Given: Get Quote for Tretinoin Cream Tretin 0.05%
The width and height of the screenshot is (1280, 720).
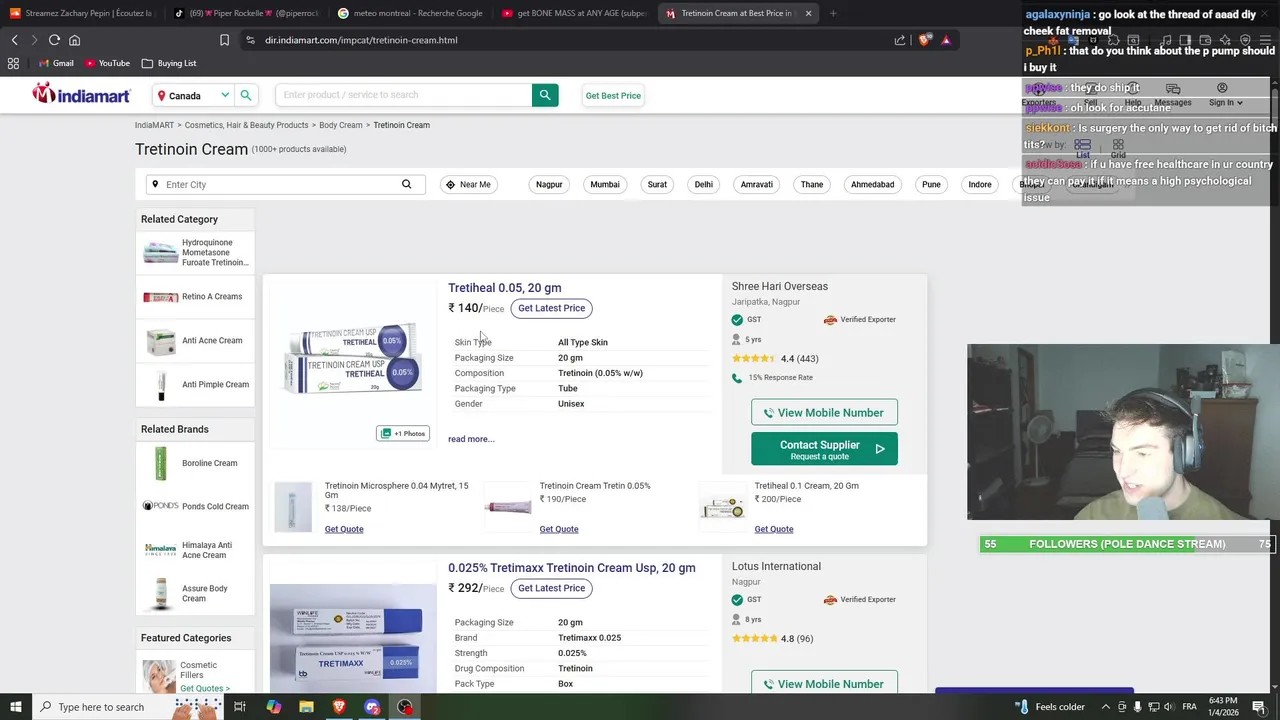Looking at the screenshot, I should point(559,529).
